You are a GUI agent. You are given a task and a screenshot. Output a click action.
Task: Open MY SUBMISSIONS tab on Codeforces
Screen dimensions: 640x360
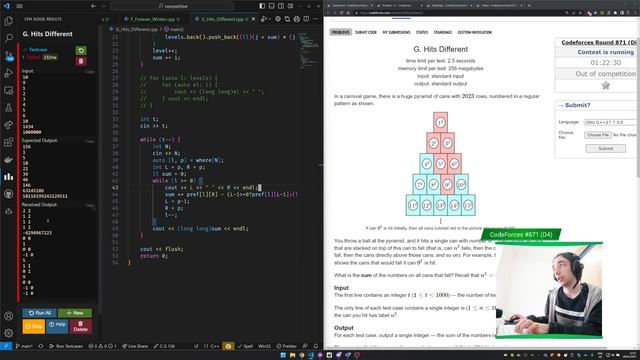[x=396, y=32]
